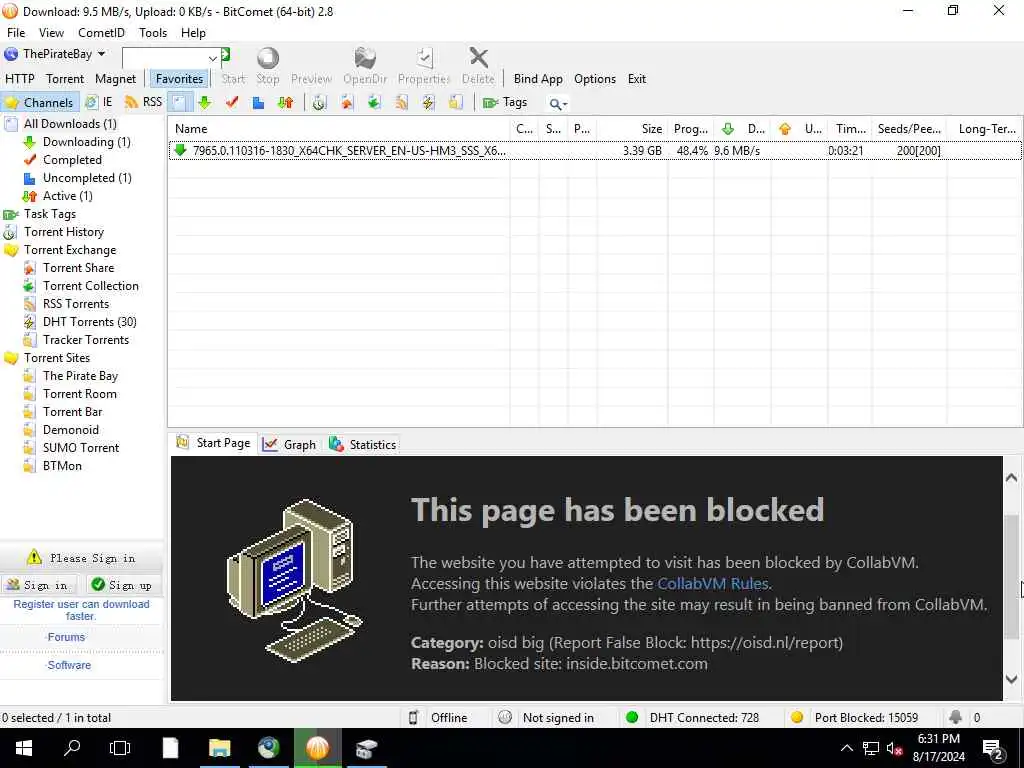Show all downloads filter icon
1024x768 pixels.
(179, 103)
